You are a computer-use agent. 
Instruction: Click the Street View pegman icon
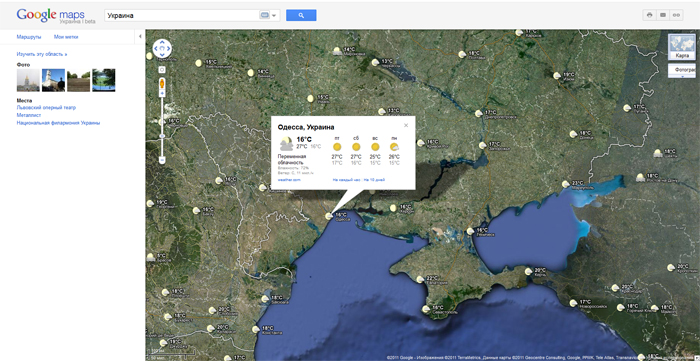[x=162, y=83]
